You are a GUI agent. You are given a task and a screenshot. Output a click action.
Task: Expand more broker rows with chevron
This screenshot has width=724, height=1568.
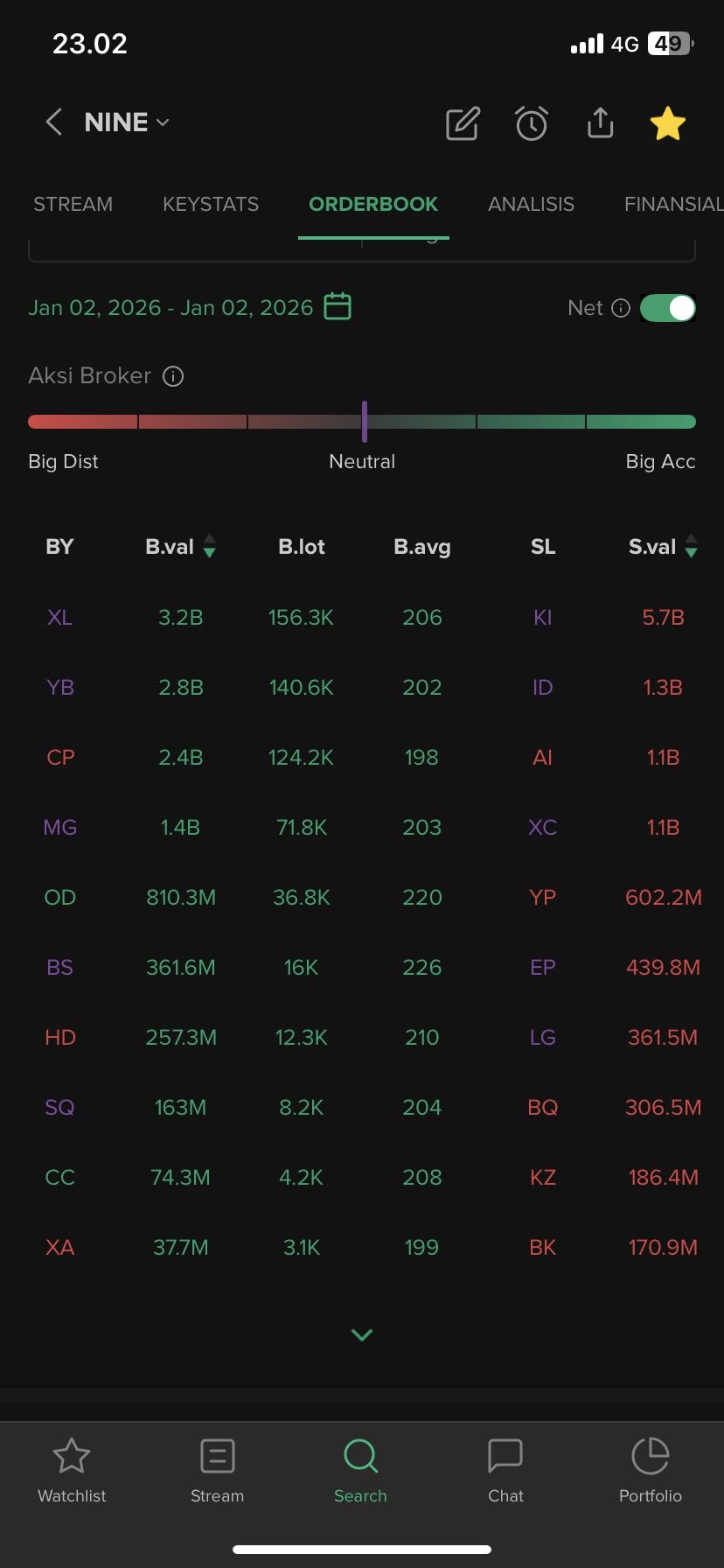(362, 1334)
